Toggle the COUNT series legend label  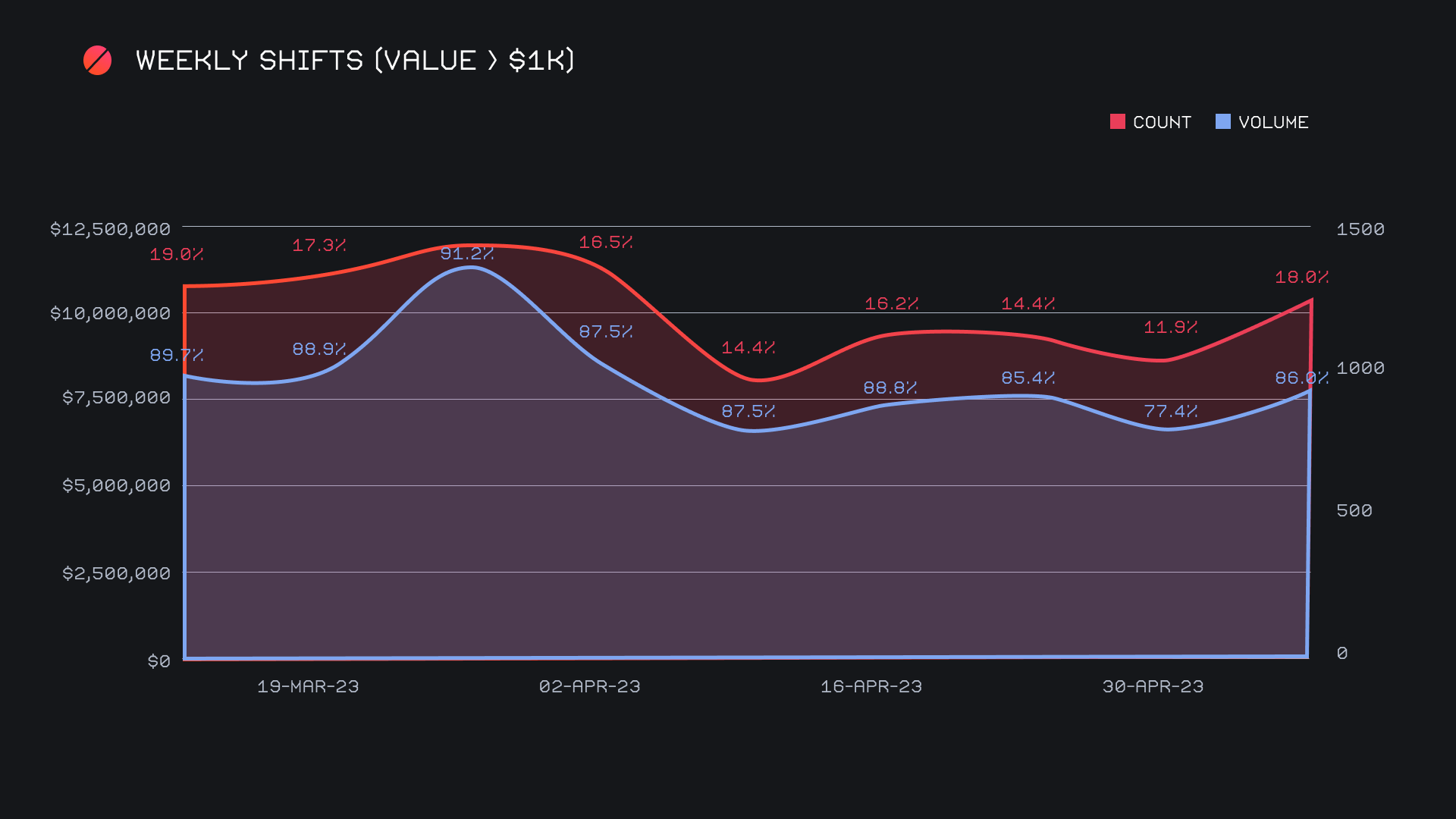coord(1162,122)
